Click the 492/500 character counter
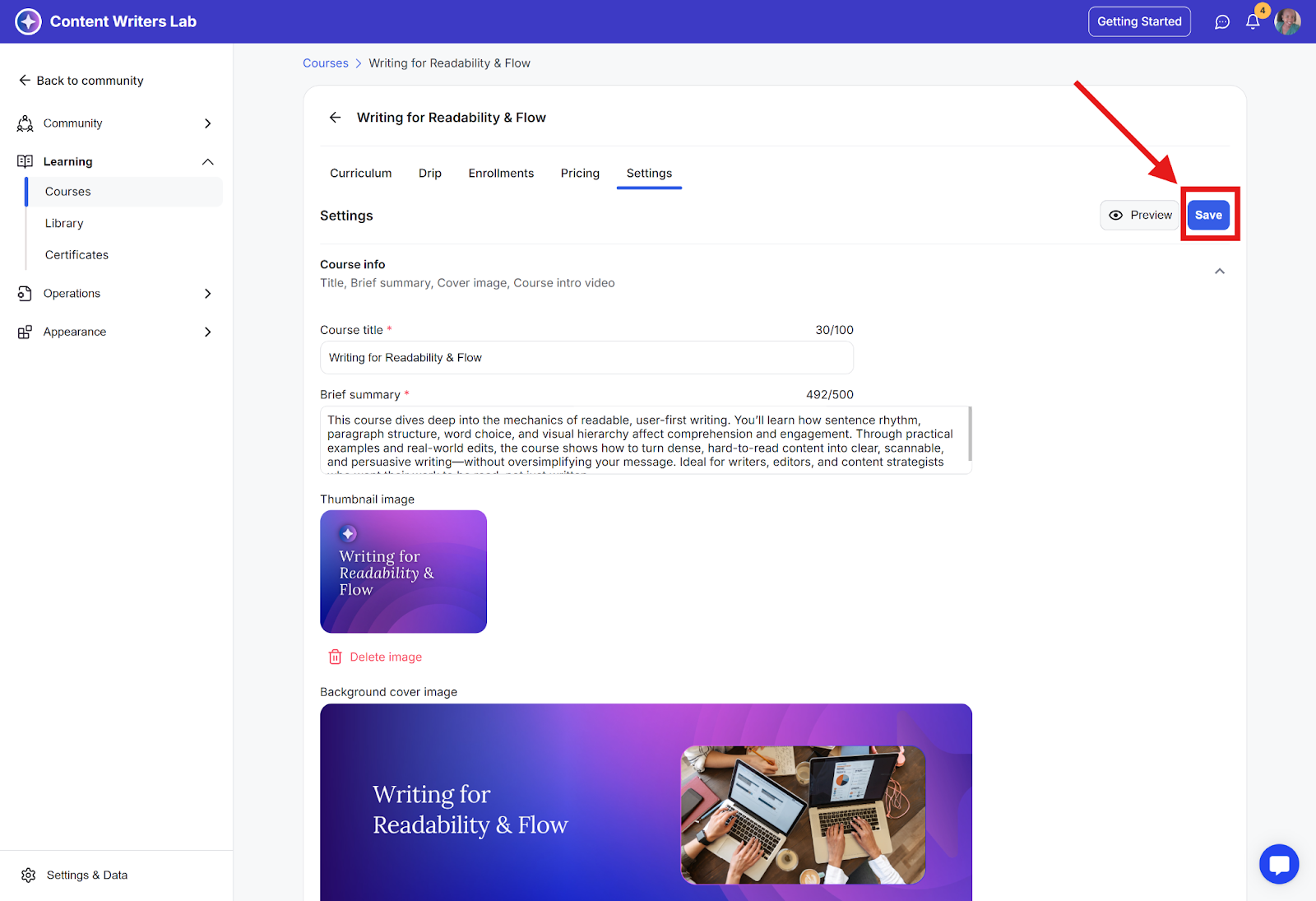The image size is (1316, 901). 830,395
